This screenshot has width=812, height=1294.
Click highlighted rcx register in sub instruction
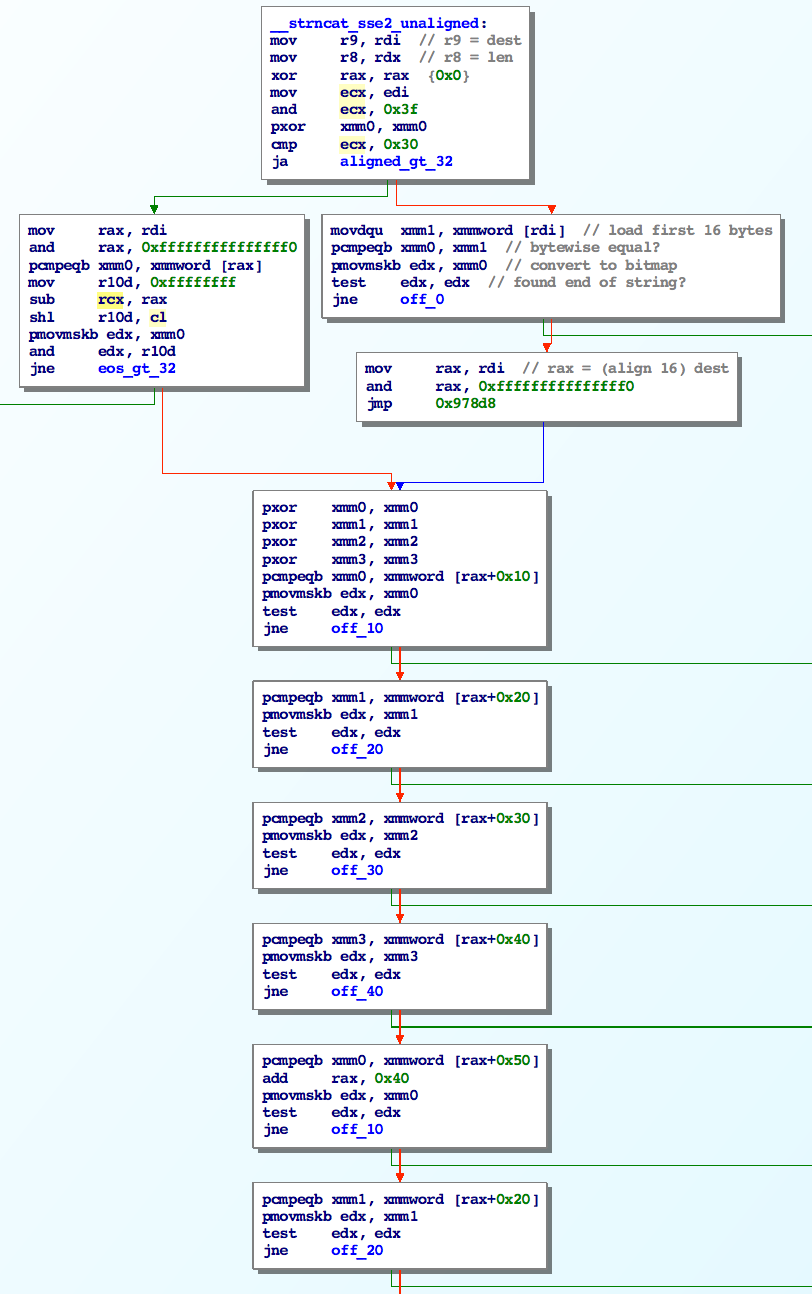point(110,299)
